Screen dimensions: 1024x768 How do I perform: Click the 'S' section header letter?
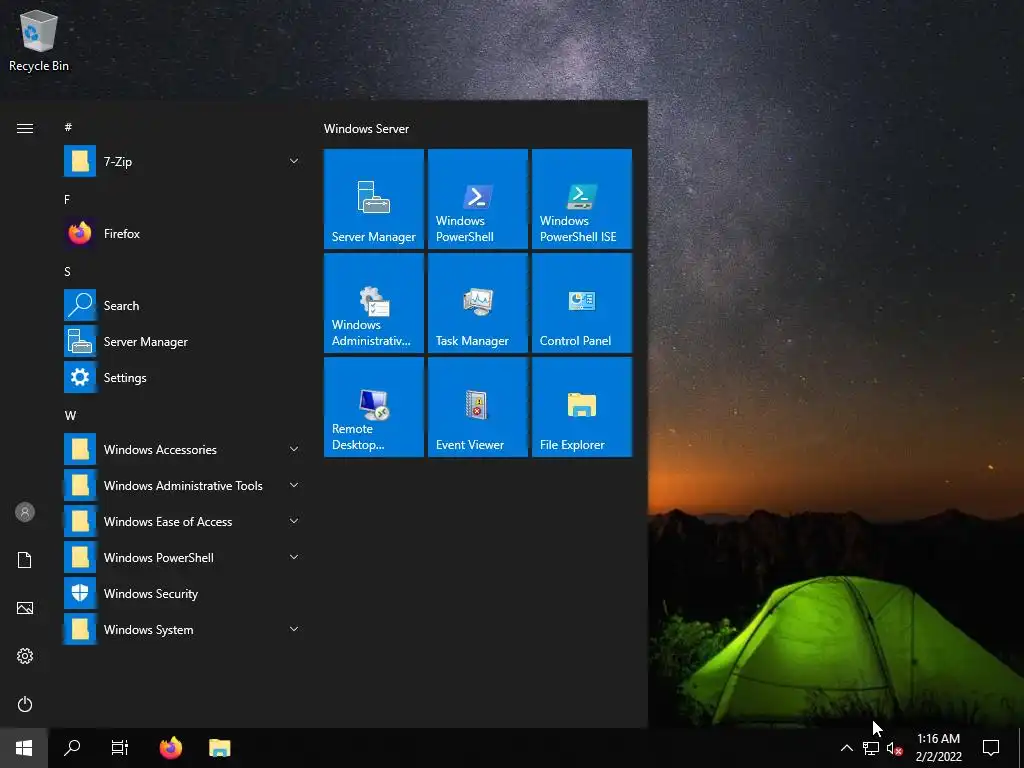pyautogui.click(x=67, y=272)
